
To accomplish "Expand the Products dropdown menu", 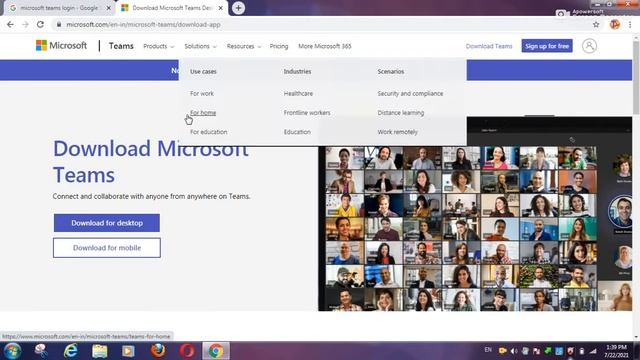I will click(x=158, y=46).
